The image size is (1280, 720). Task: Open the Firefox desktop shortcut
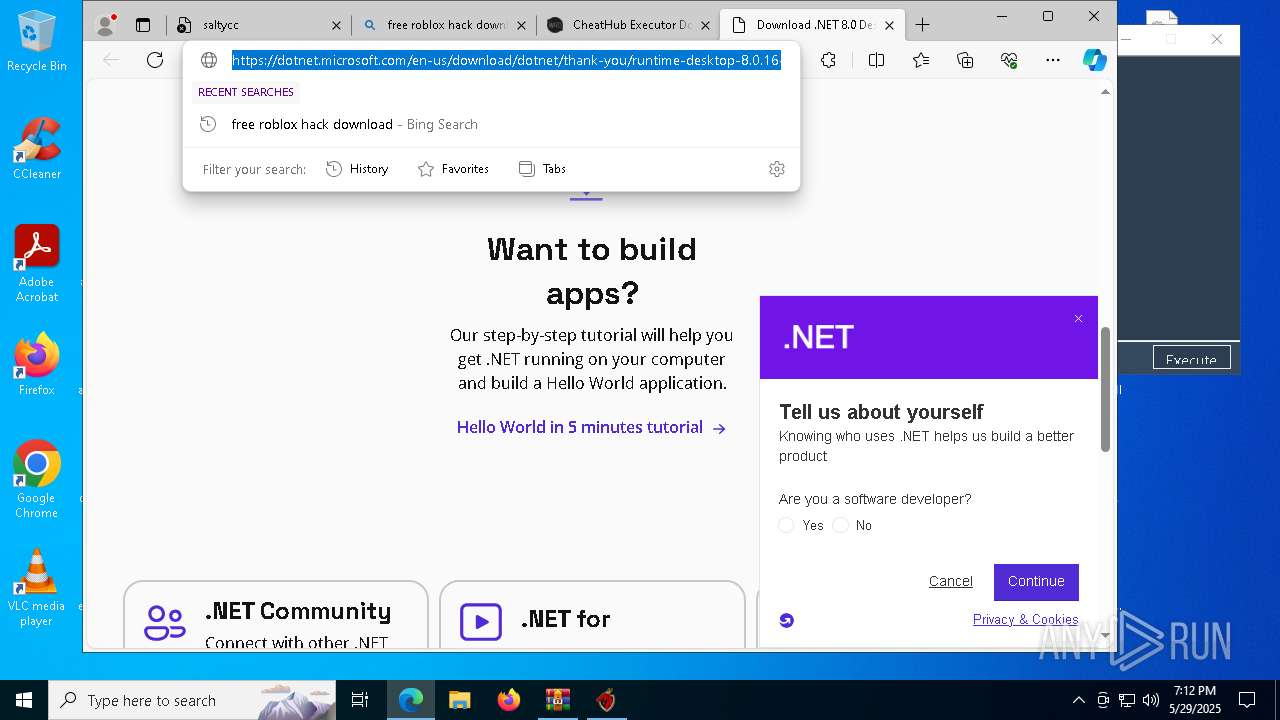coord(37,365)
